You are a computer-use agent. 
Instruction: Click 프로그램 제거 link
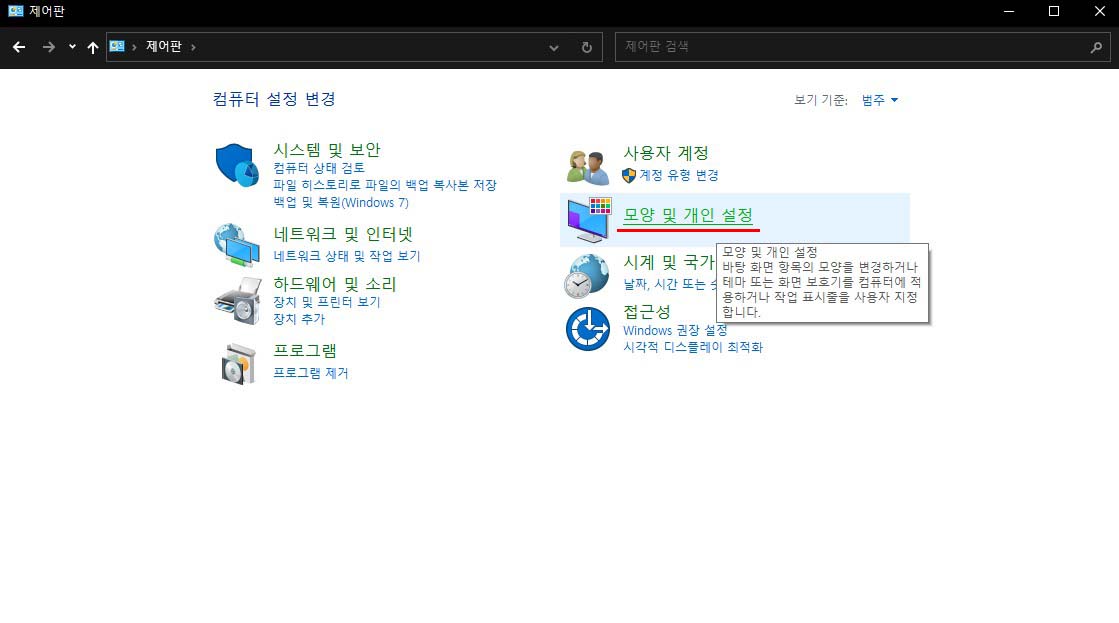tap(310, 373)
